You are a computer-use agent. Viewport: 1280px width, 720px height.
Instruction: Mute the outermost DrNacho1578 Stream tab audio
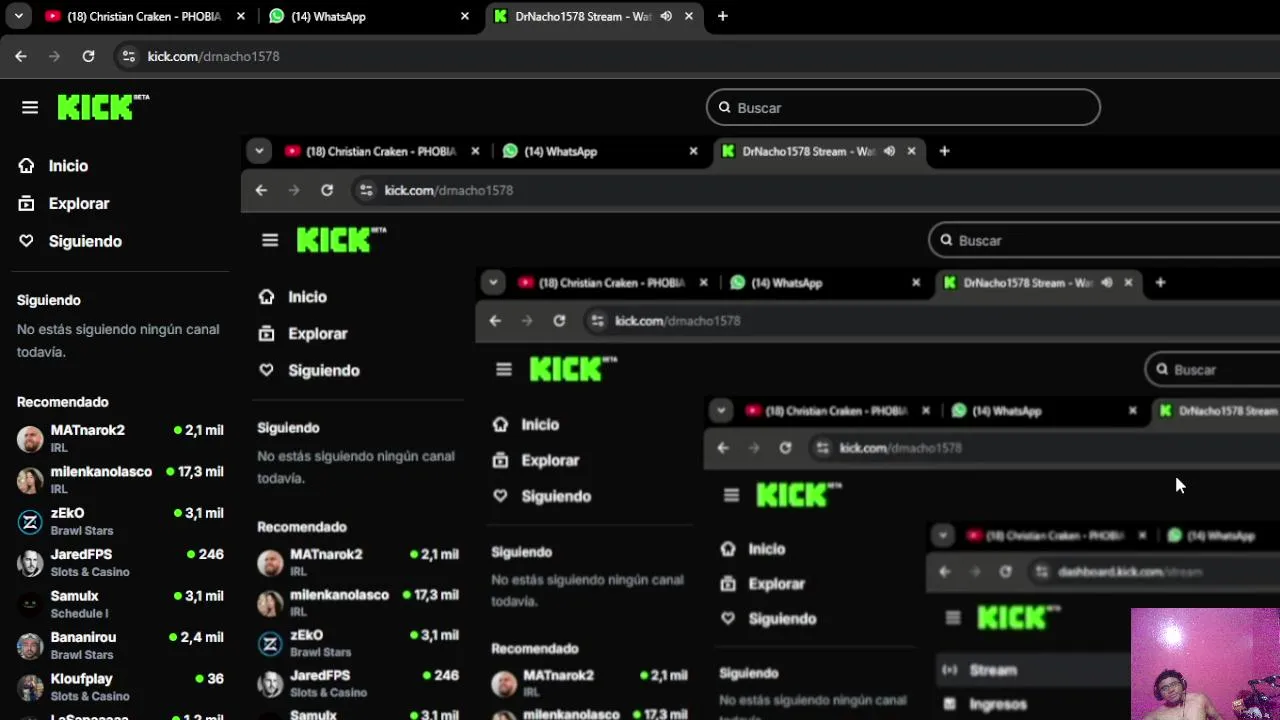[x=666, y=16]
